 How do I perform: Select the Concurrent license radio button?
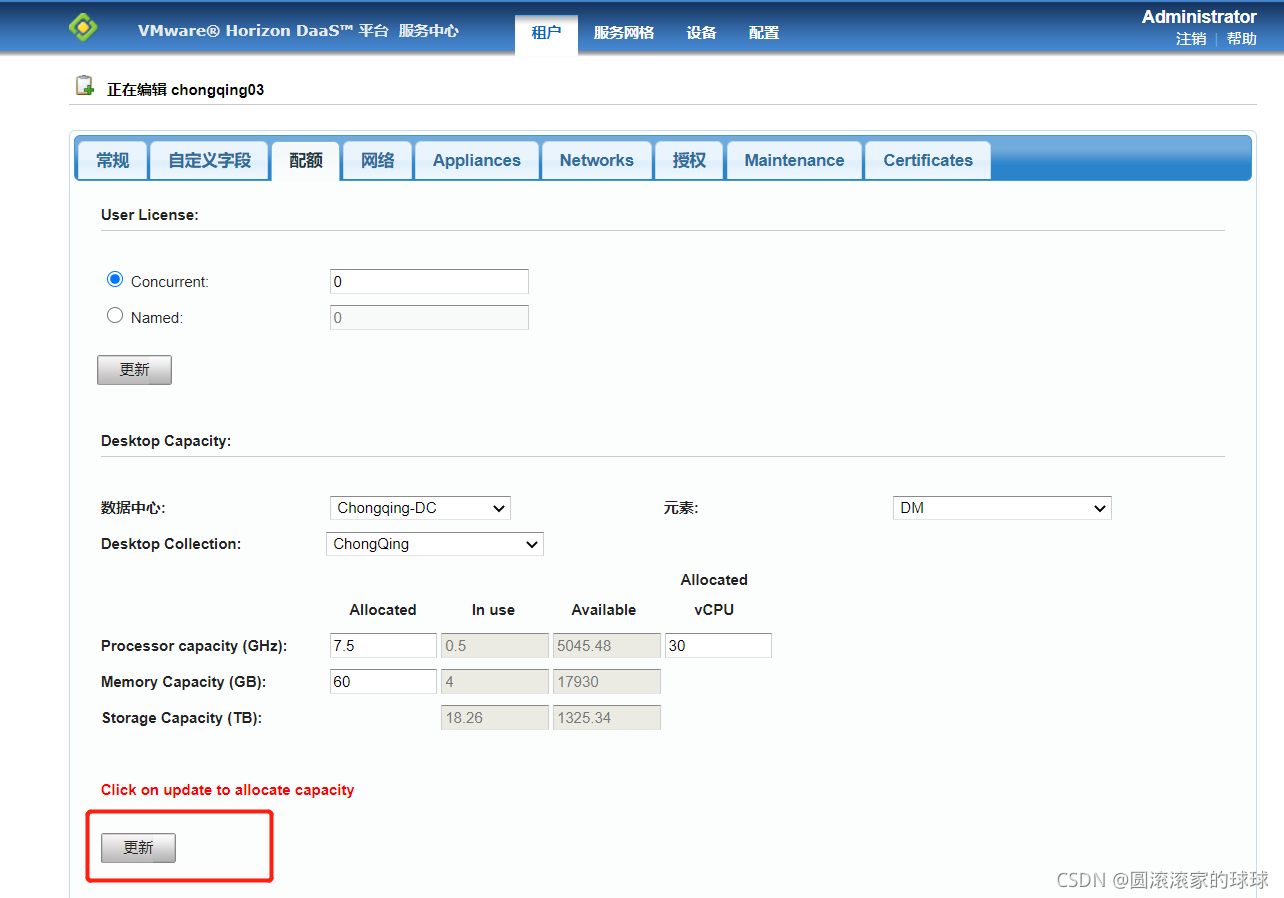coord(115,280)
